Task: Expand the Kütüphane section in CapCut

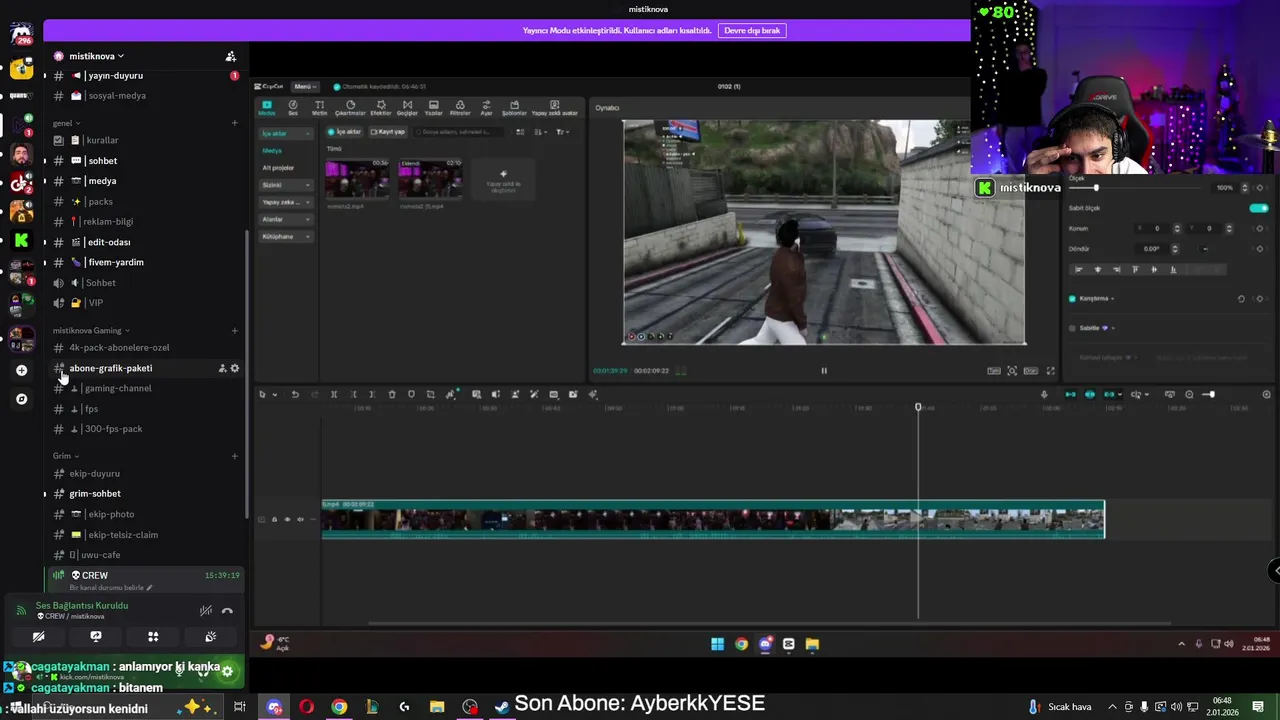Action: 284,236
